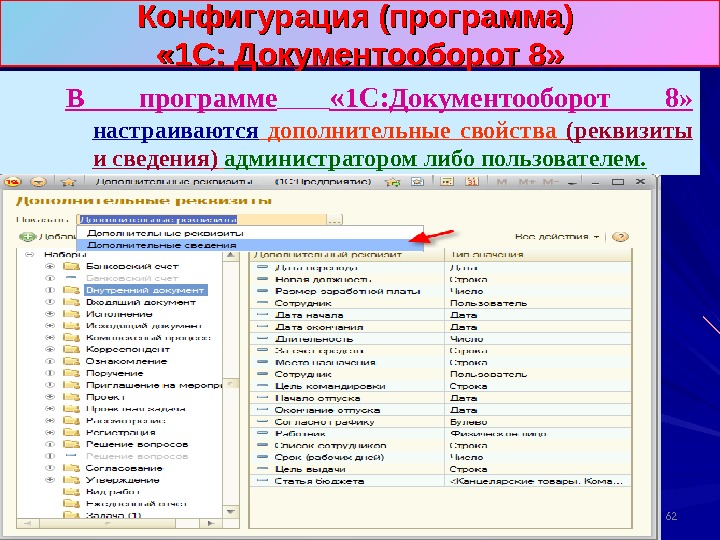Image resolution: width=720 pixels, height=540 pixels.
Task: Click the 1C logo icon in title bar
Action: point(13,182)
